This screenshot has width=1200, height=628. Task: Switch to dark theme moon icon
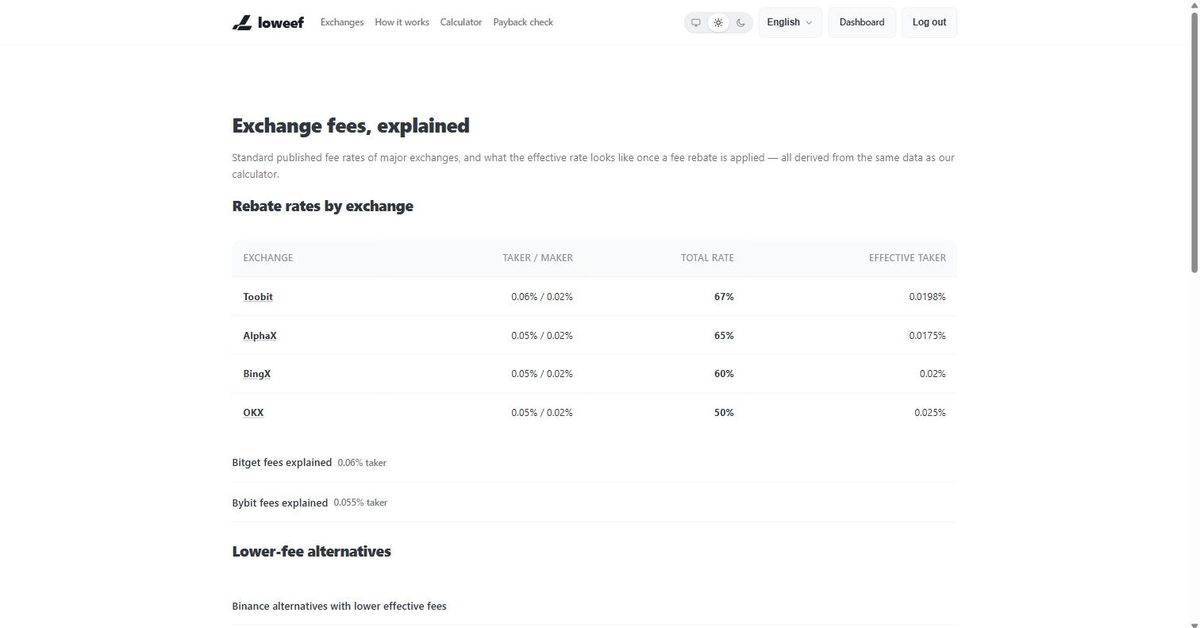point(740,22)
